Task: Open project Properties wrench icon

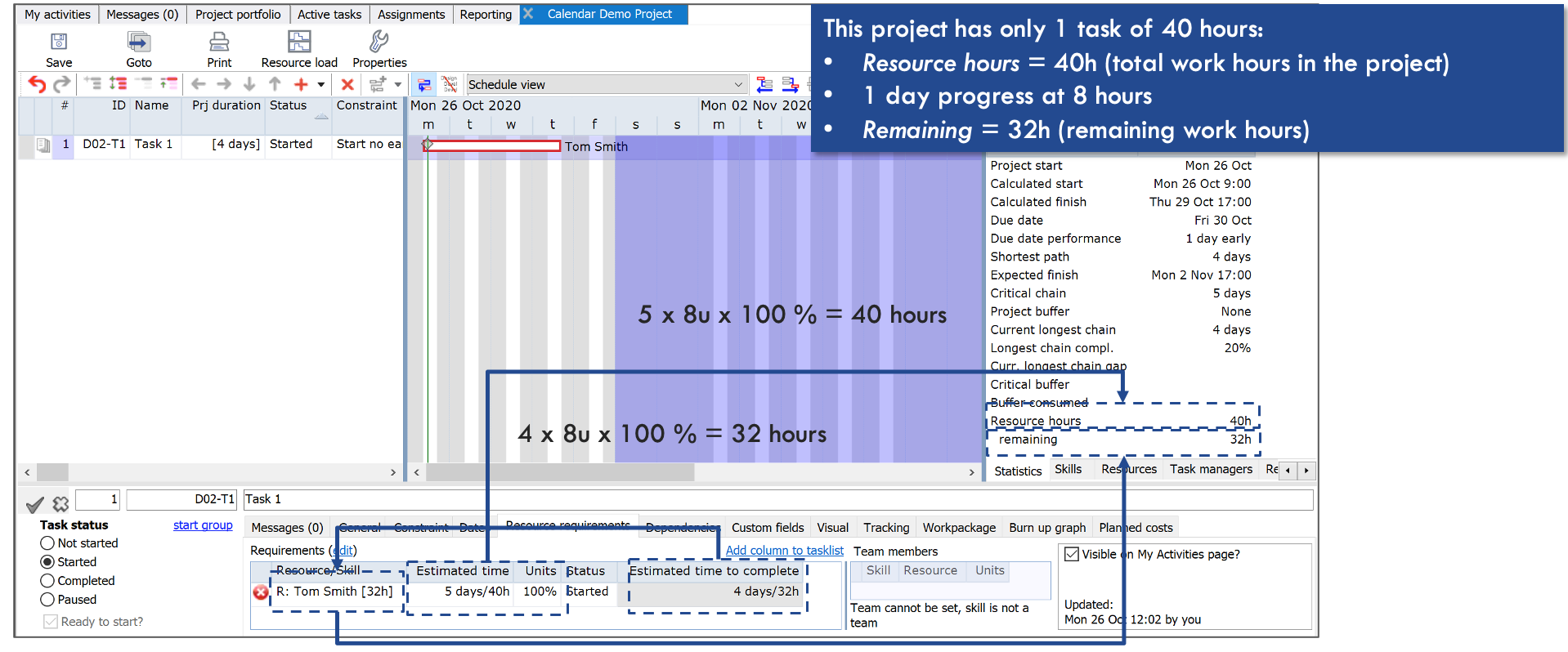Action: [x=379, y=42]
